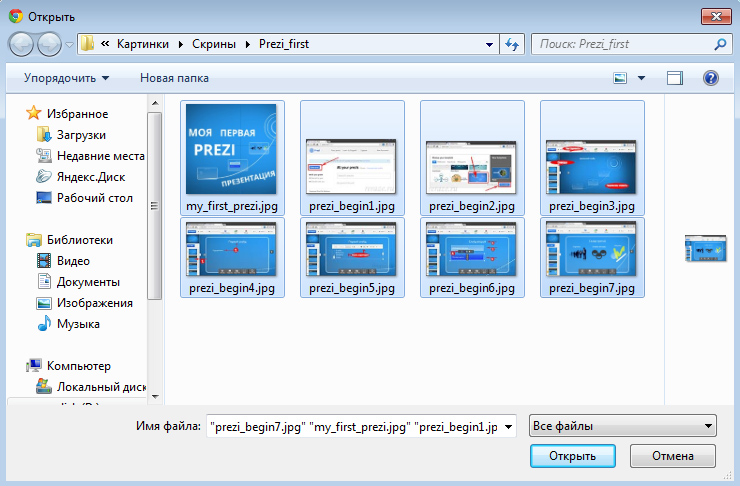Click the refresh button beside address bar
This screenshot has height=486, width=740.
513,44
